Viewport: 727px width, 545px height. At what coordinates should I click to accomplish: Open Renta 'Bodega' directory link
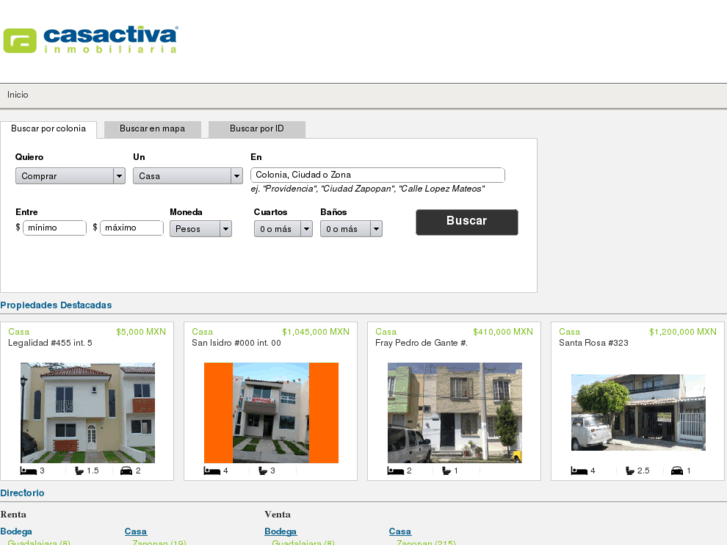16,532
